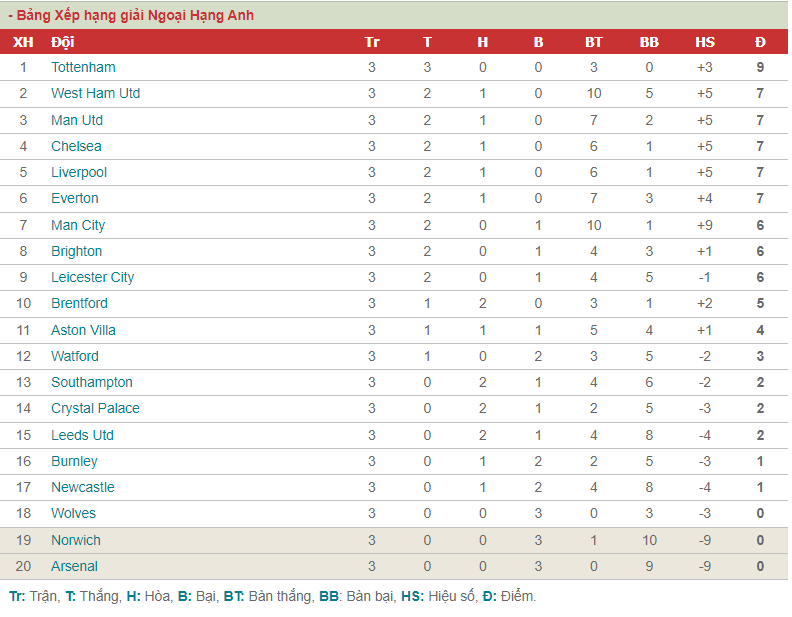792x617 pixels.
Task: Open the Arsenal link in the last row
Action: tap(74, 567)
